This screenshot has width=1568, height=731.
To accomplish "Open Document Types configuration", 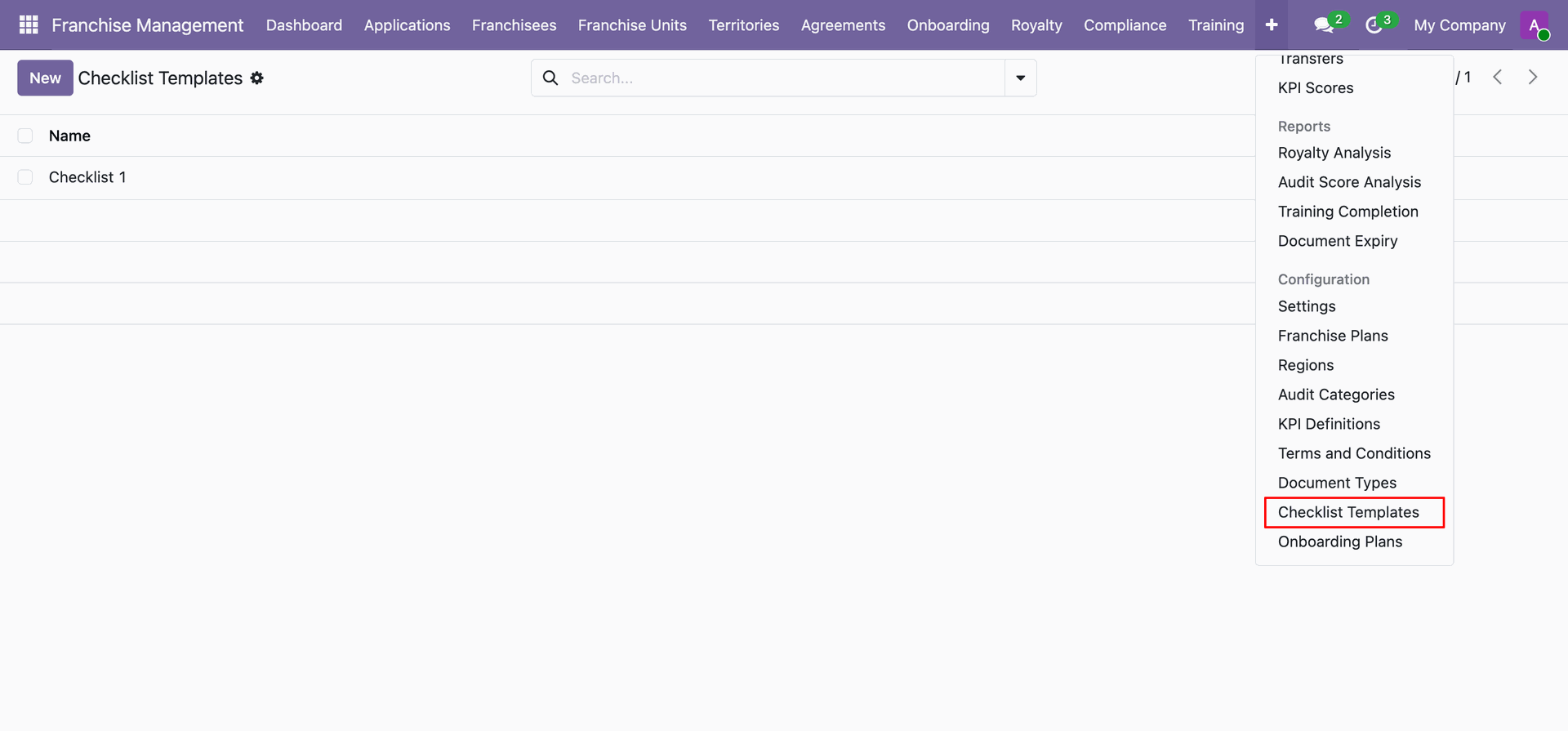I will coord(1337,483).
